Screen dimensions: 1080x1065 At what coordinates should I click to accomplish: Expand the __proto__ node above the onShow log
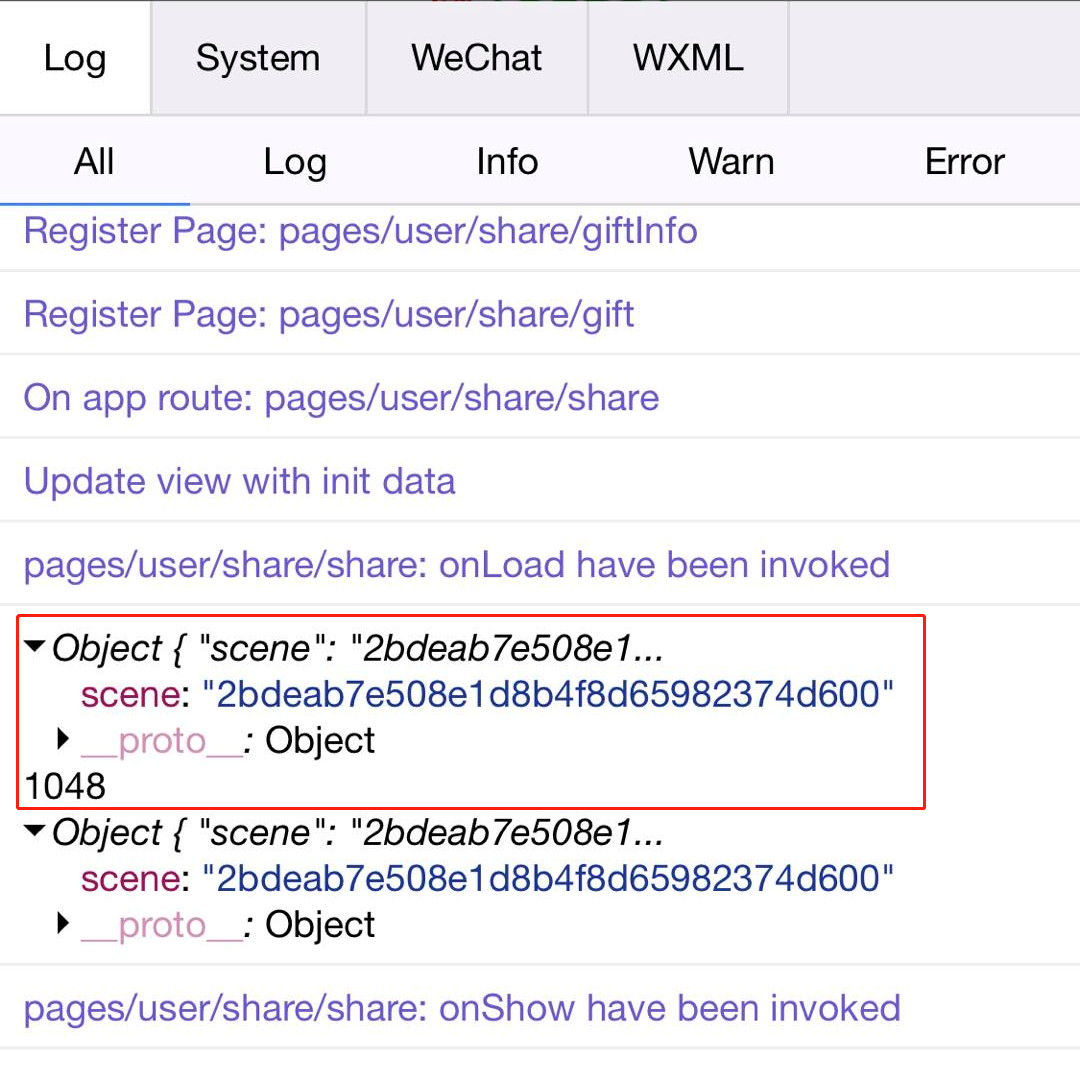[64, 924]
